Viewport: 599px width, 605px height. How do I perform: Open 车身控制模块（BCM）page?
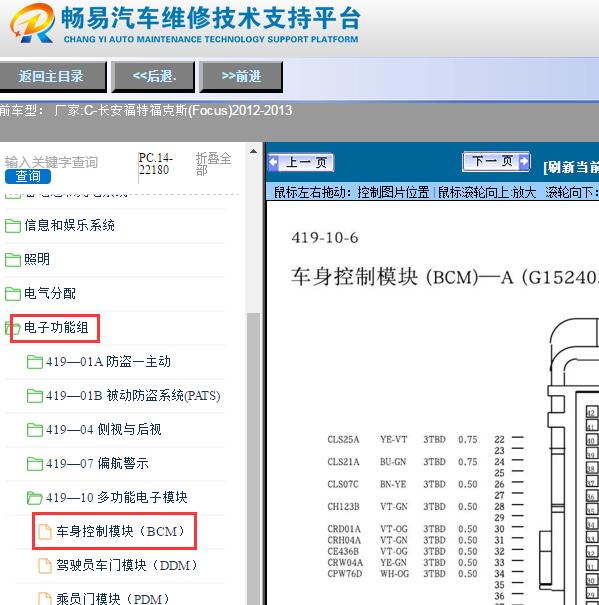tap(121, 531)
